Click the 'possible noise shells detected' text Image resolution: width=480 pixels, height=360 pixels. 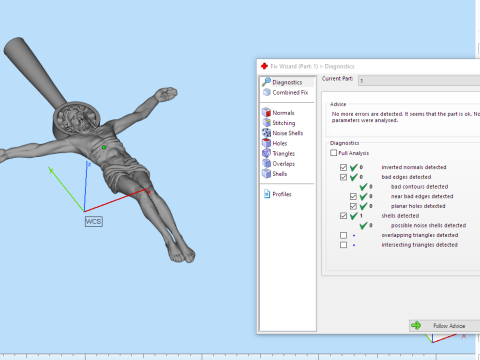428,225
